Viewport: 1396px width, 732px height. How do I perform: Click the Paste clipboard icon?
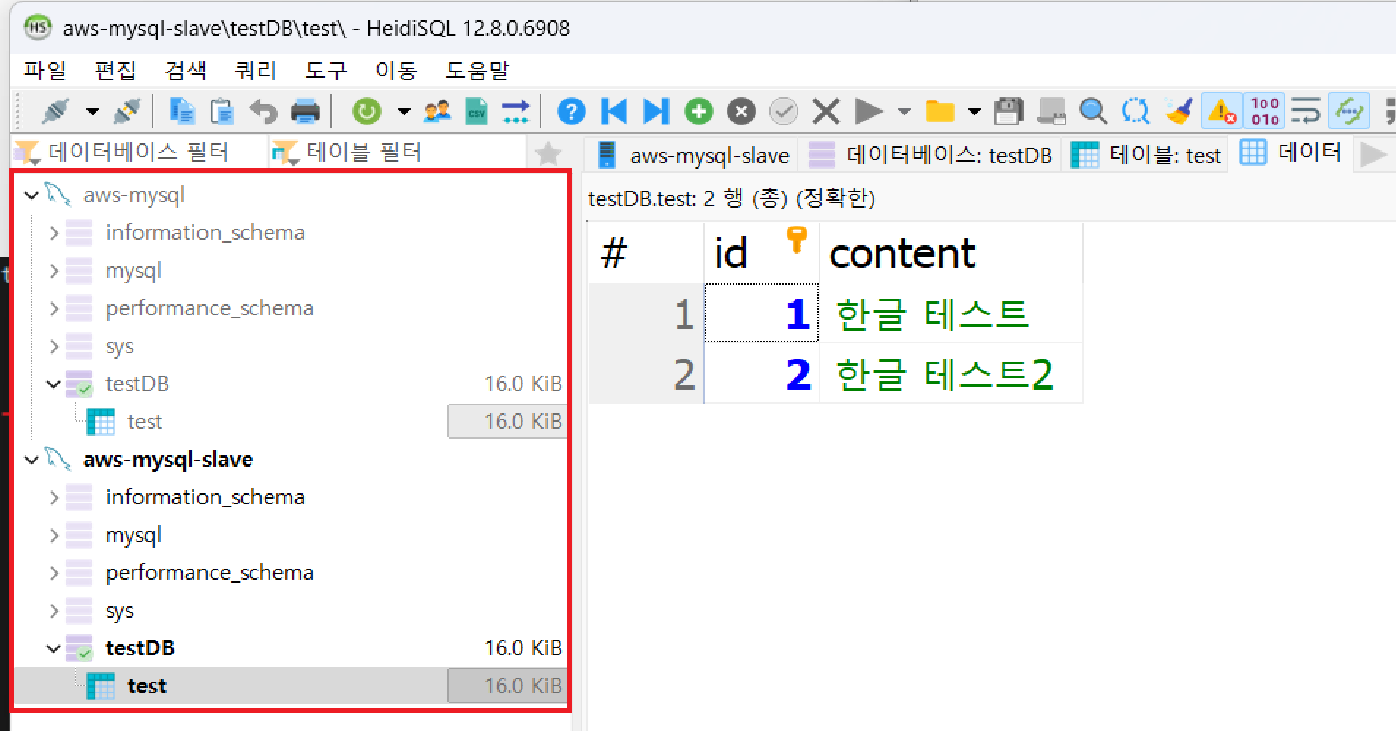click(x=221, y=110)
